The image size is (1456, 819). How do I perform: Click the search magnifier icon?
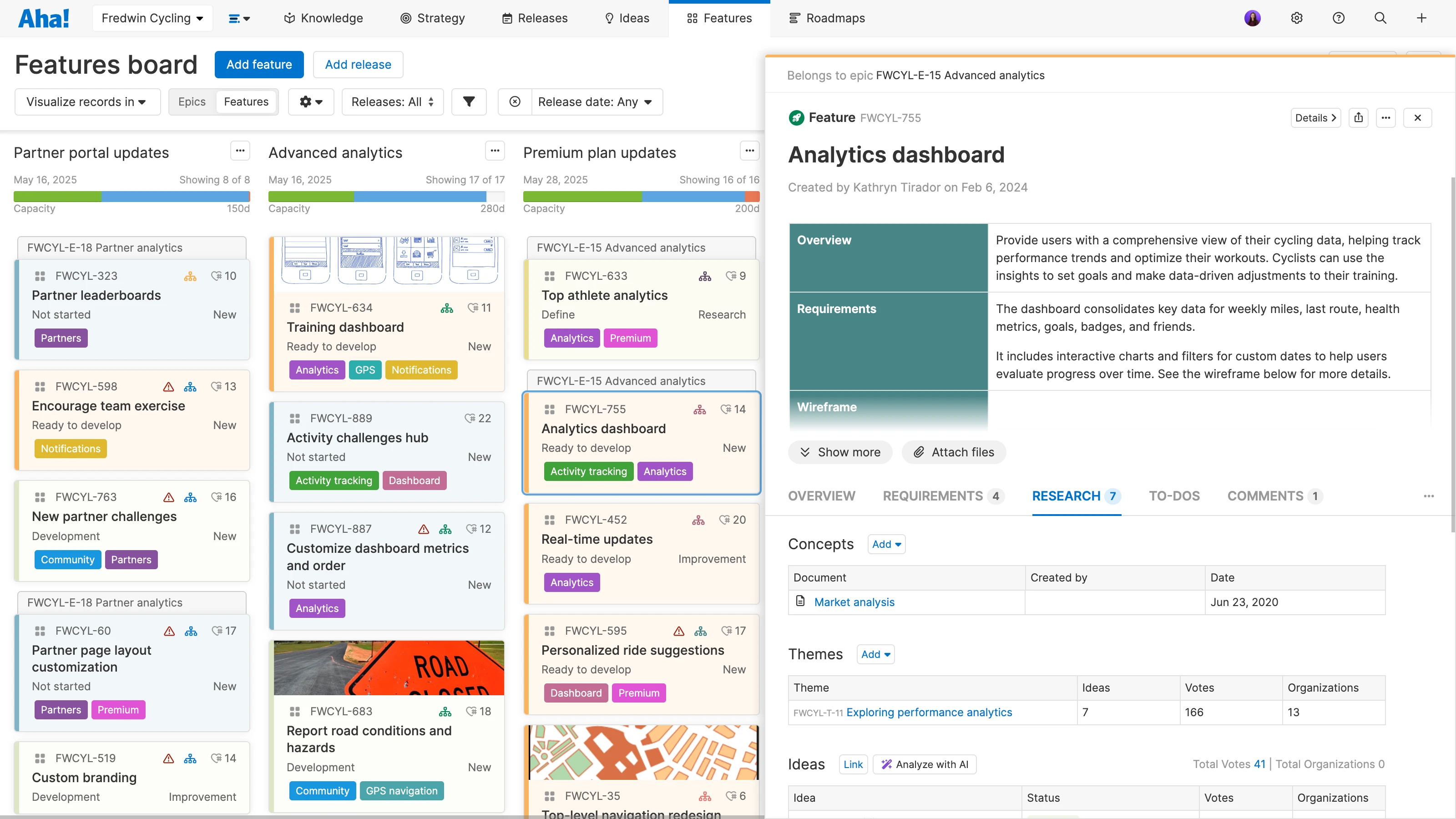pyautogui.click(x=1380, y=18)
